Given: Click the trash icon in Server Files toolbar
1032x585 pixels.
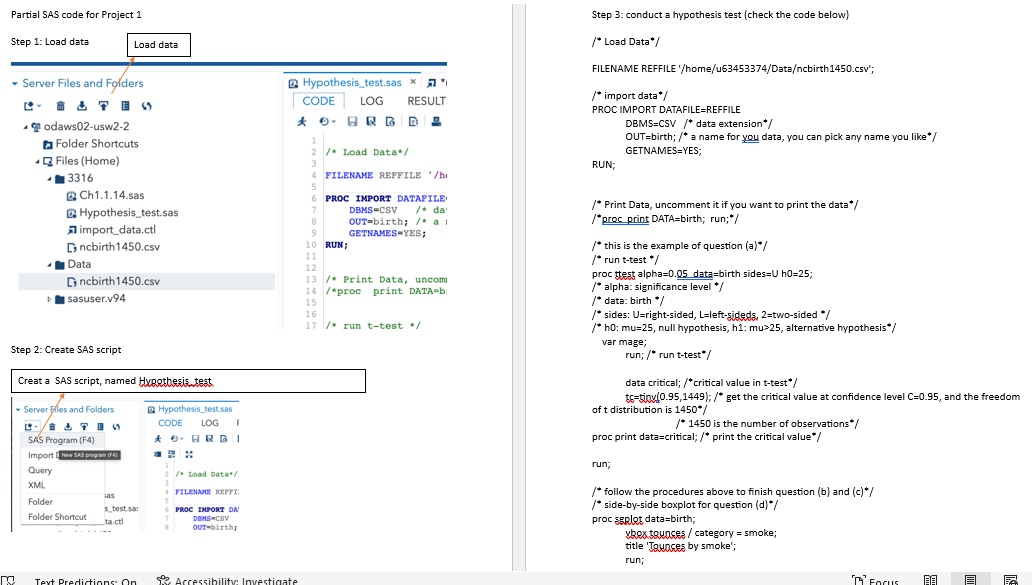Looking at the screenshot, I should [60, 106].
